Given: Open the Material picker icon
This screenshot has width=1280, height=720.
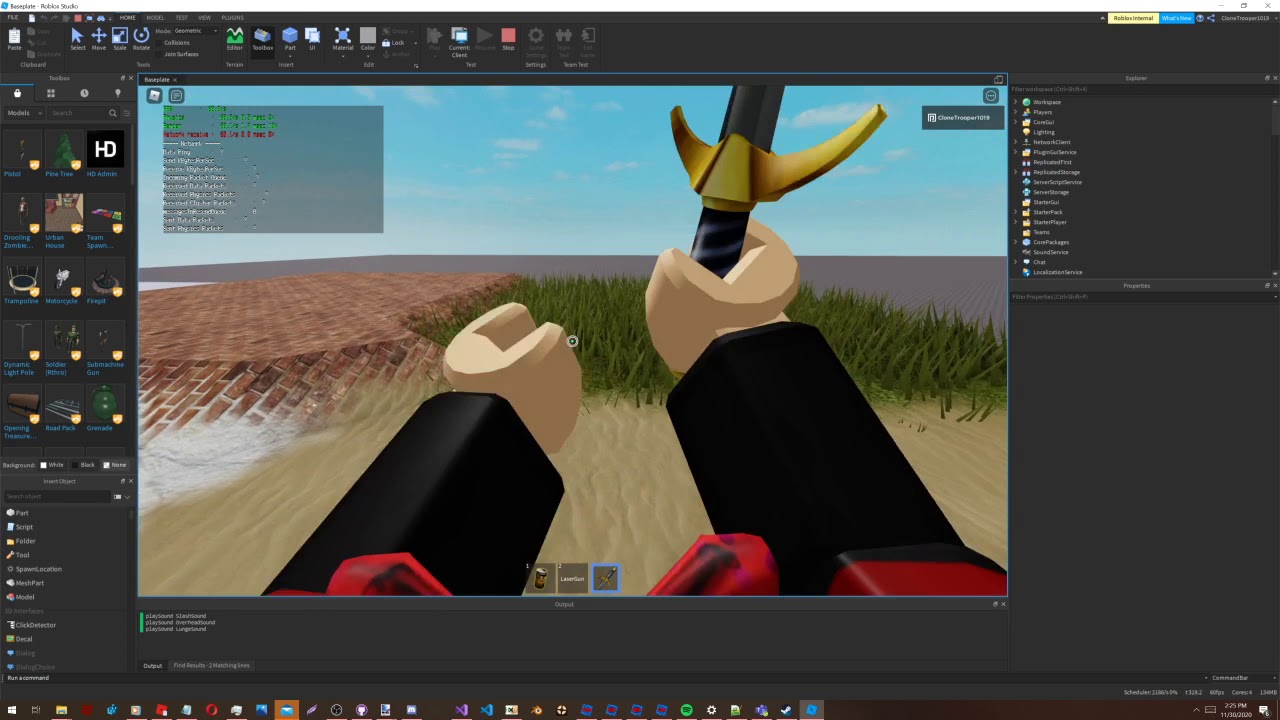Looking at the screenshot, I should tap(342, 36).
